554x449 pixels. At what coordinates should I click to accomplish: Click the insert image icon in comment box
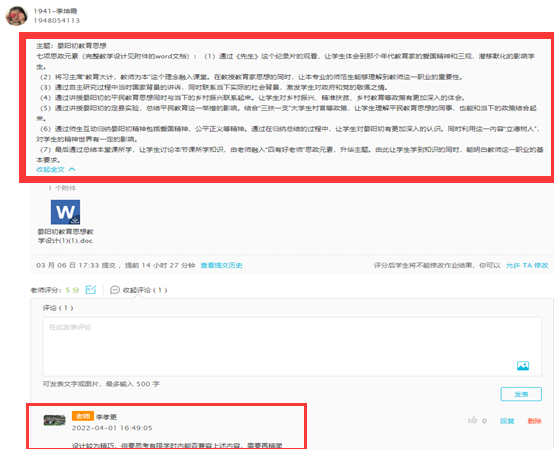pyautogui.click(x=523, y=366)
